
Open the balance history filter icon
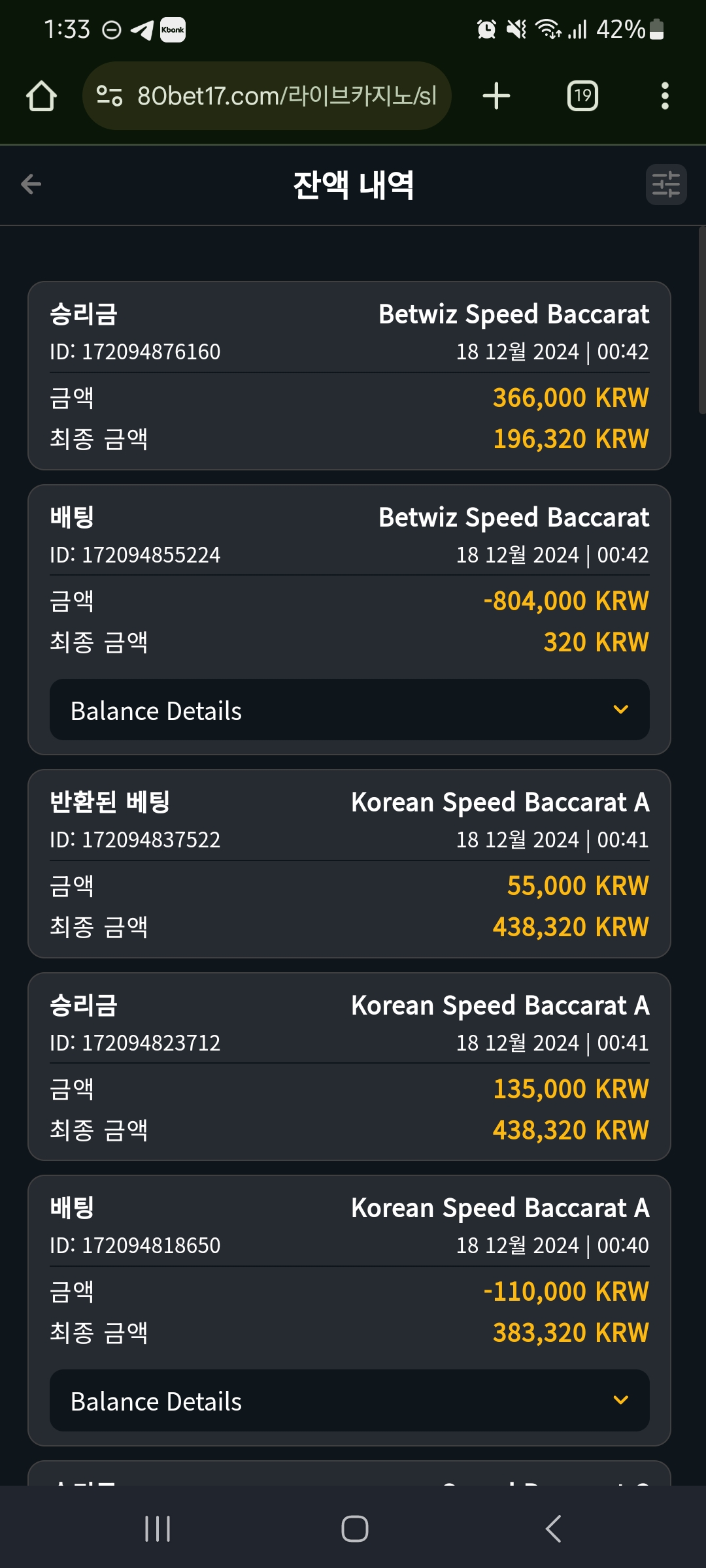click(x=666, y=184)
